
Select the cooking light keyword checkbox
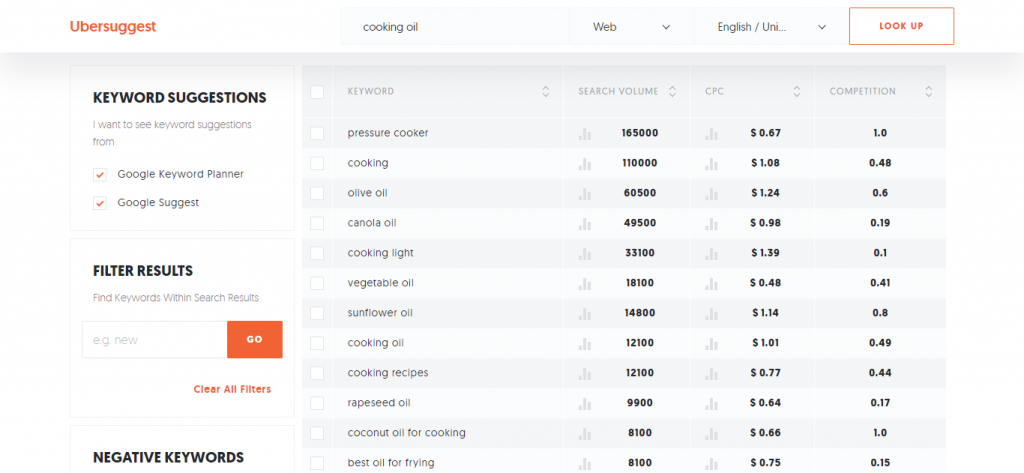pyautogui.click(x=317, y=253)
